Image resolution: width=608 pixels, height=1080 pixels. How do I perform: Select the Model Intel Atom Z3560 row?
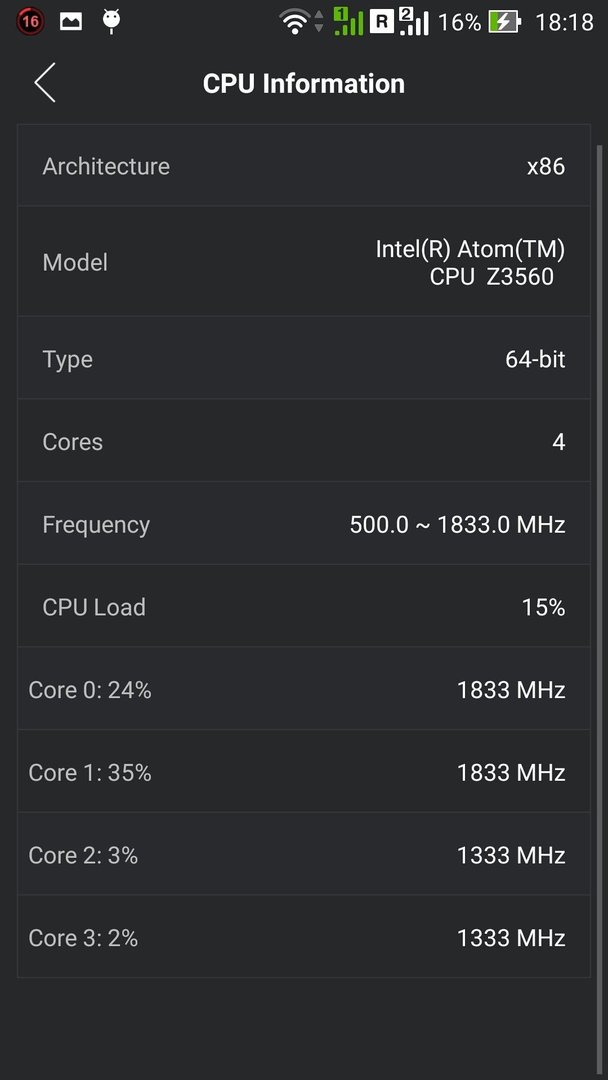(x=304, y=262)
